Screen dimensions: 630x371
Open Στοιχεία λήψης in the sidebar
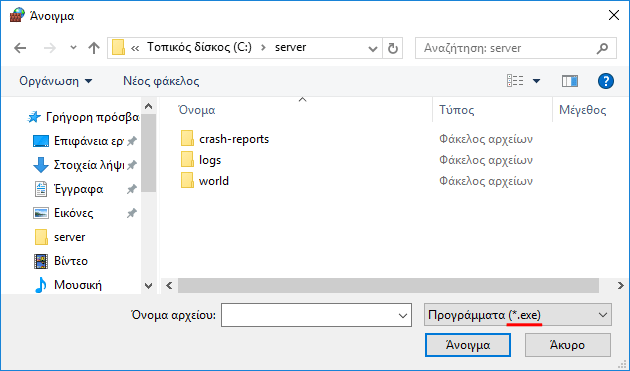pos(79,165)
